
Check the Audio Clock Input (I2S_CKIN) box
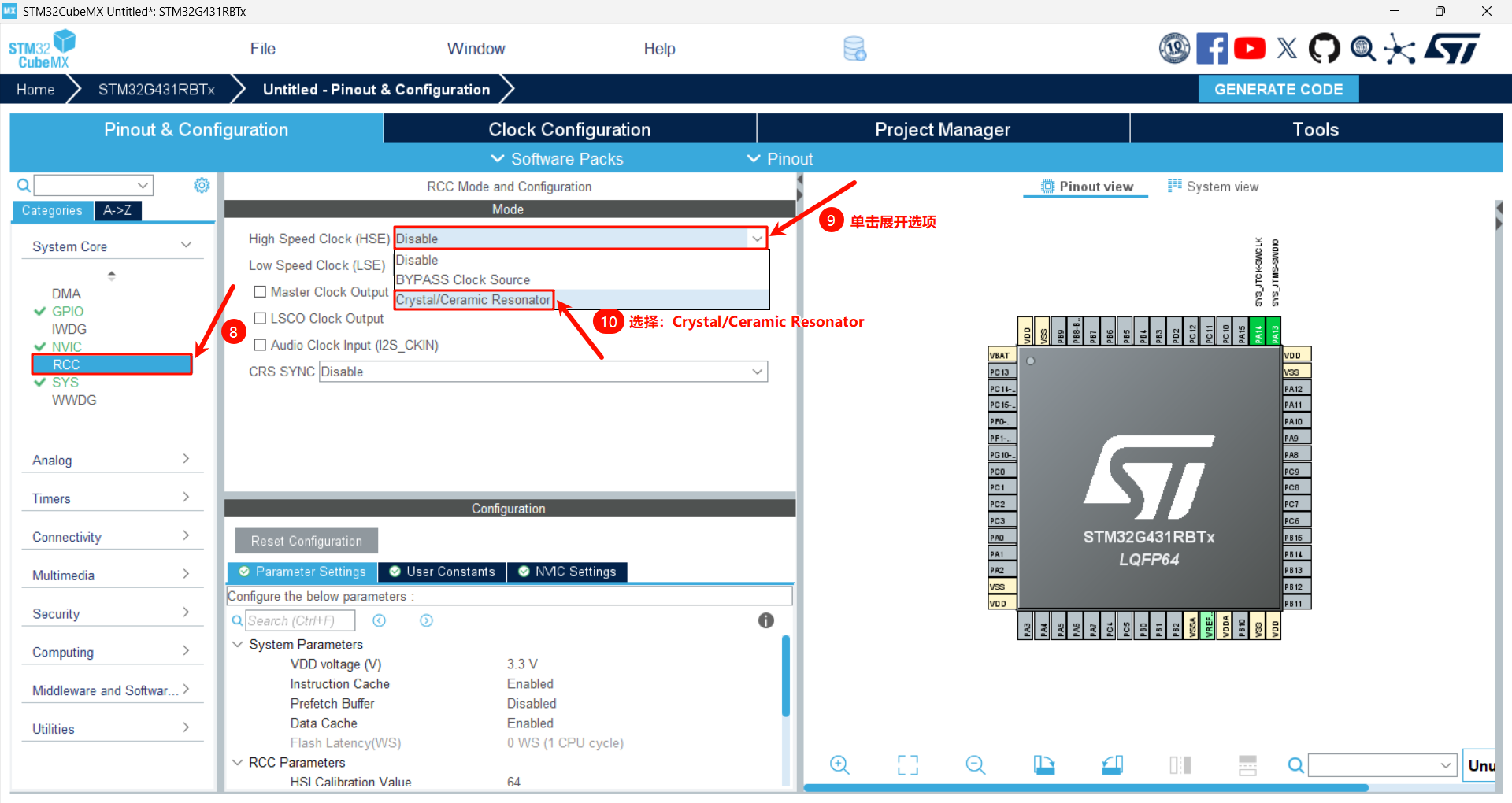coord(260,346)
